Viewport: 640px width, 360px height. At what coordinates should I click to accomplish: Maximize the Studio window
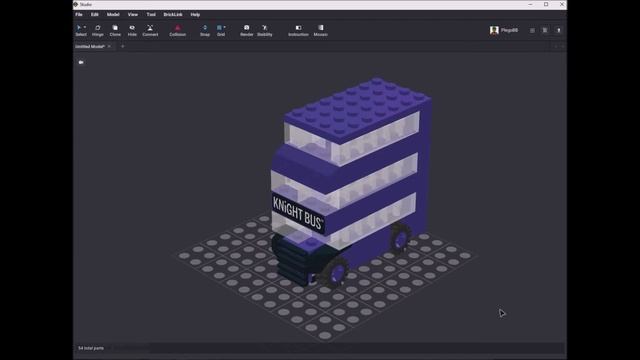point(546,4)
